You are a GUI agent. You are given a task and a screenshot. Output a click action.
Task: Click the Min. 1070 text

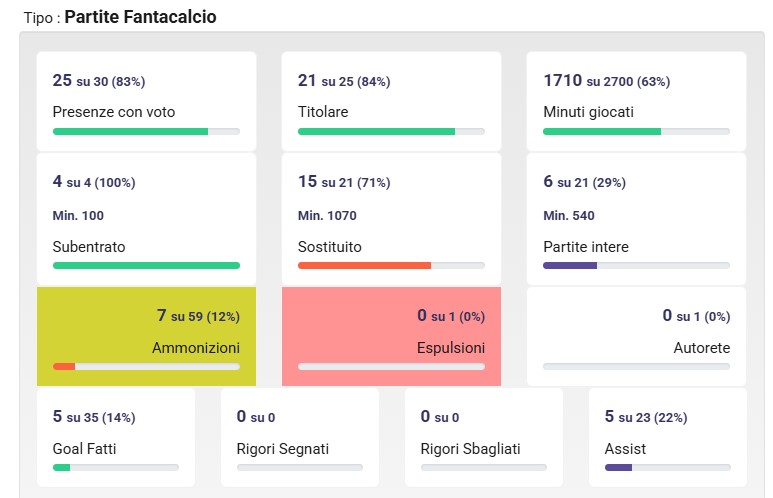click(x=327, y=215)
